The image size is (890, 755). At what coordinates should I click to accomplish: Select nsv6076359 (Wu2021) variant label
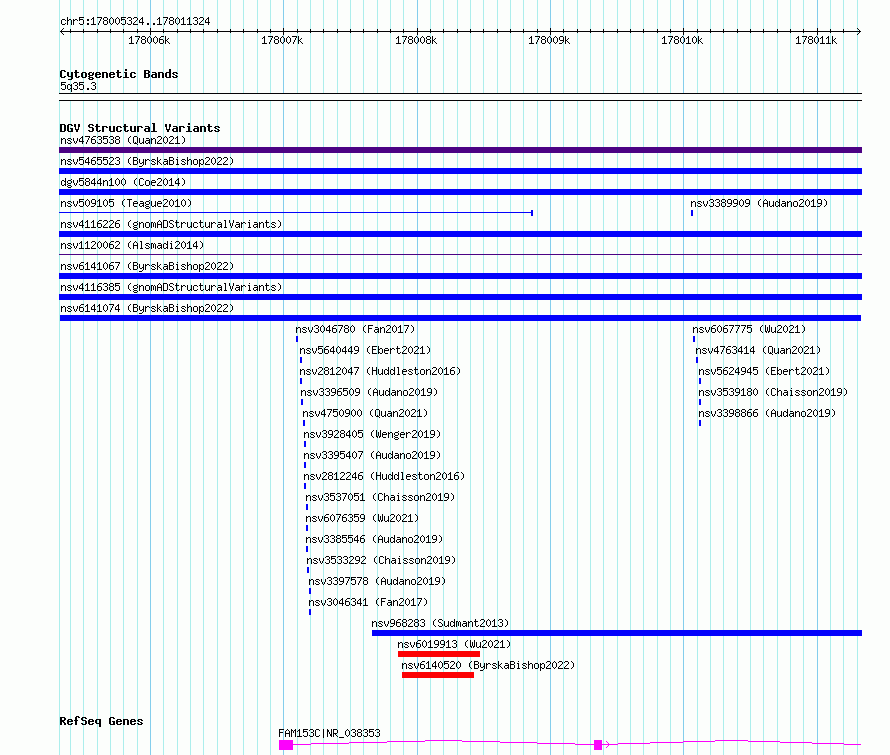[x=362, y=518]
